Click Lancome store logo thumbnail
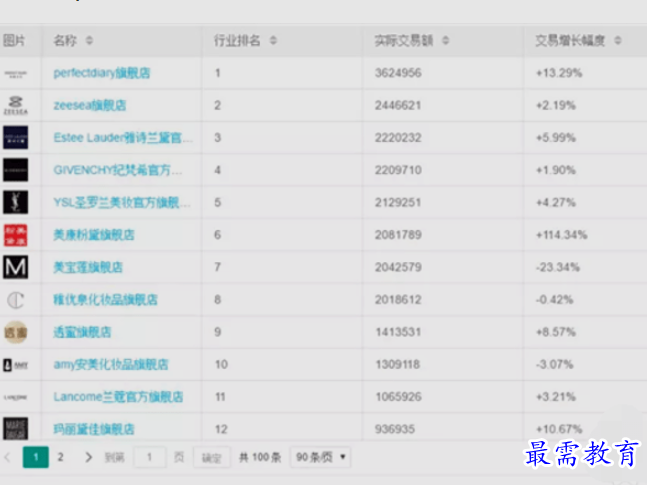The height and width of the screenshot is (485, 647). pos(16,397)
